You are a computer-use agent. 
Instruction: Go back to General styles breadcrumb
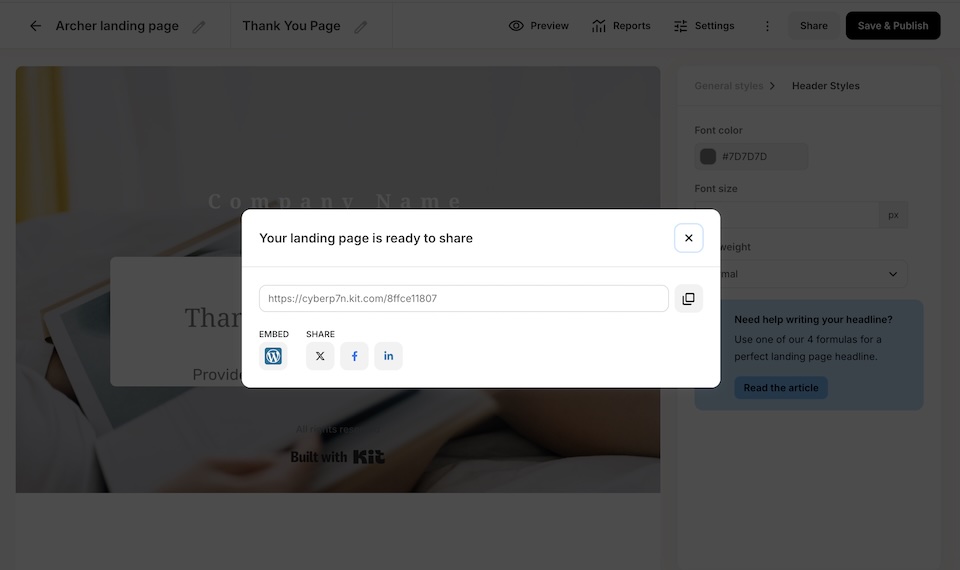pos(728,86)
